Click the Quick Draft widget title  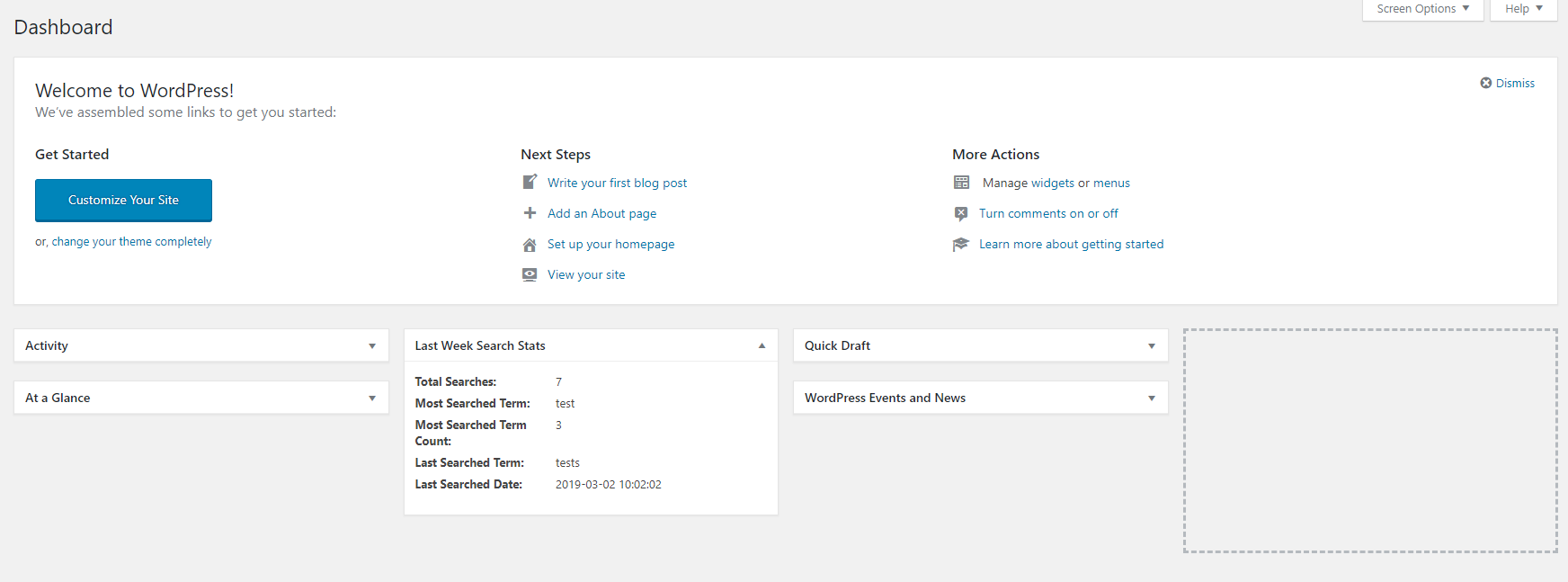coord(837,345)
